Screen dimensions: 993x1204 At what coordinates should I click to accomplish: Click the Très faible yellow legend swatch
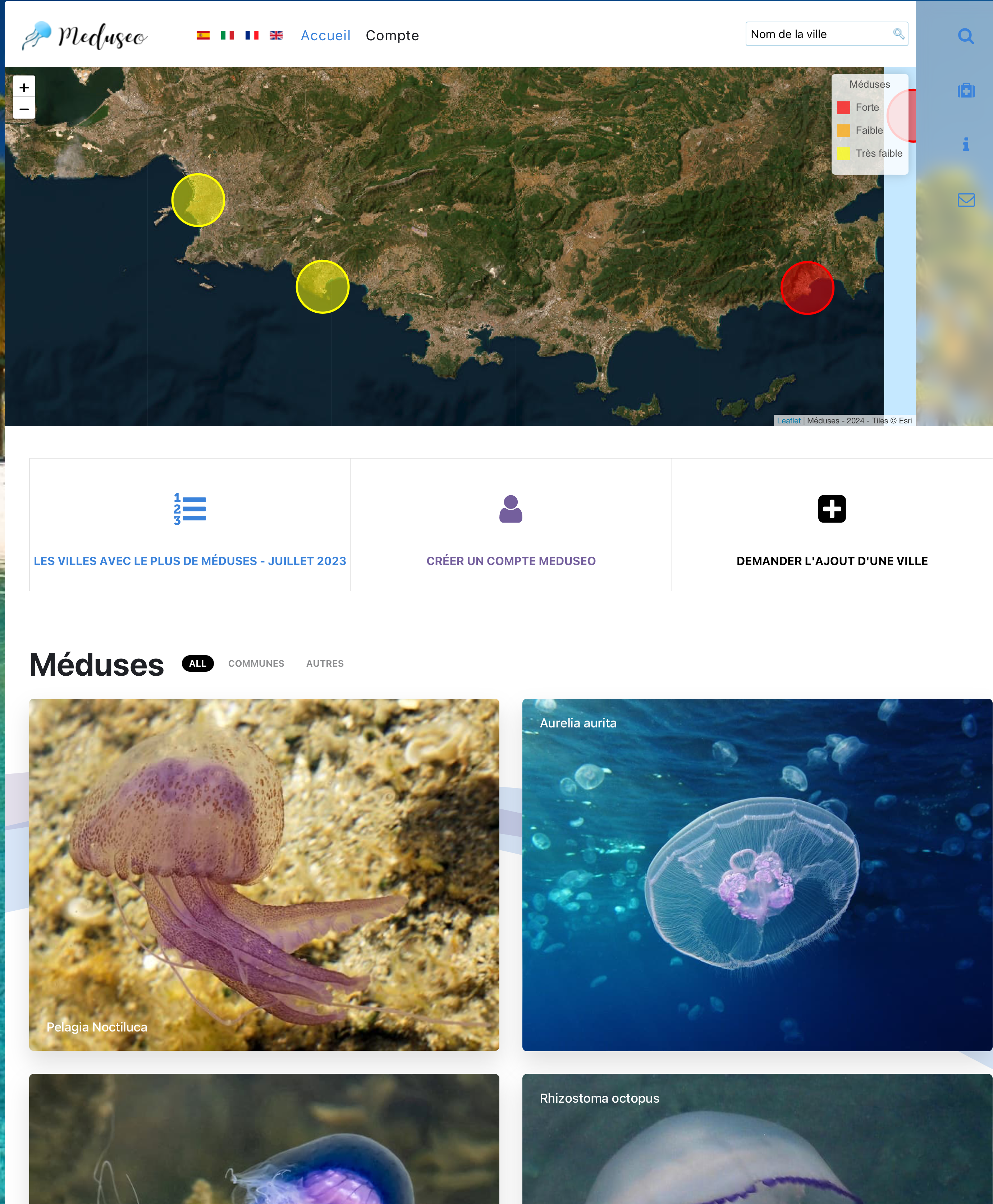tap(844, 153)
